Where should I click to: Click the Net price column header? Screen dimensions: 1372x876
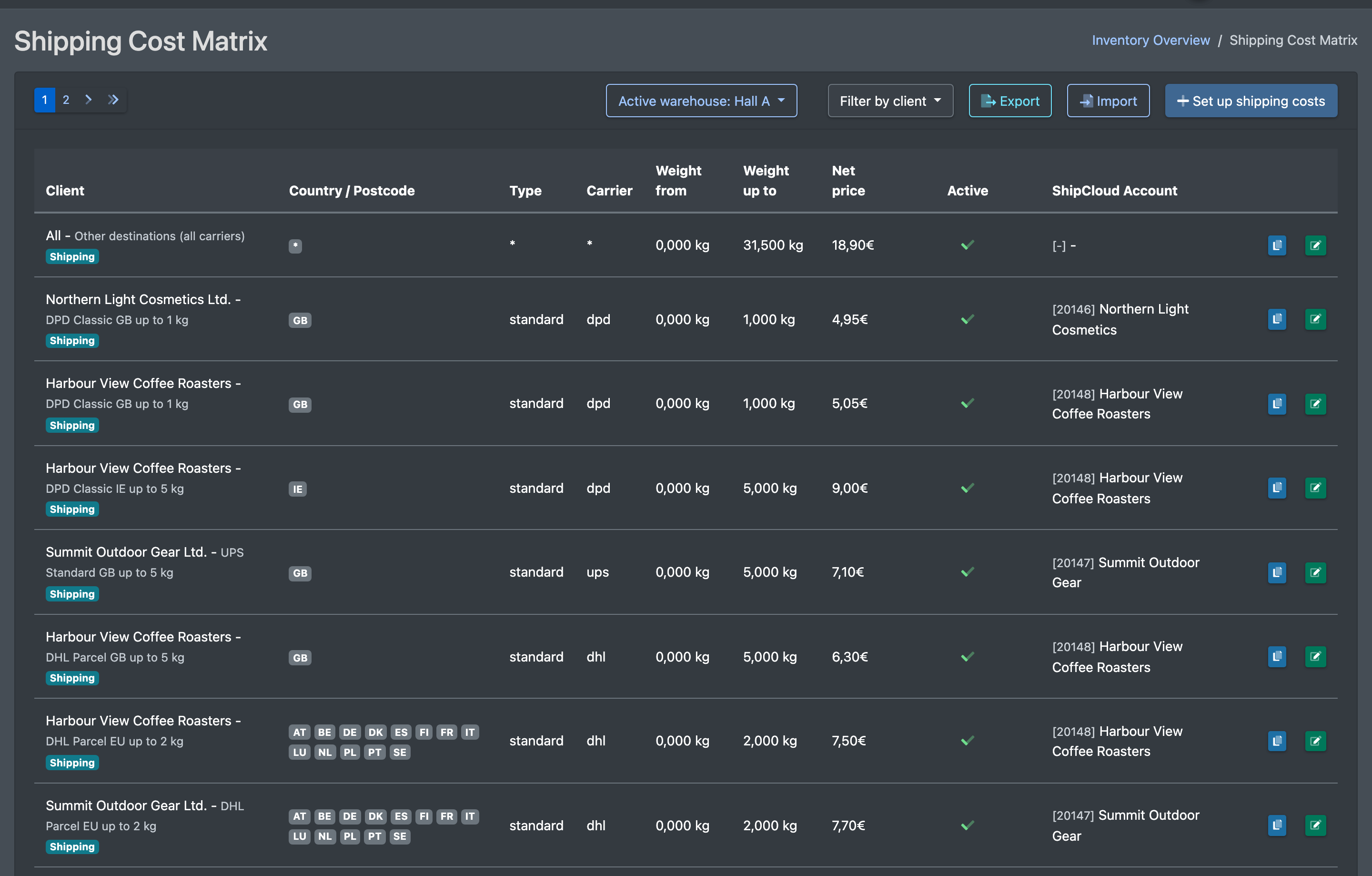click(848, 181)
